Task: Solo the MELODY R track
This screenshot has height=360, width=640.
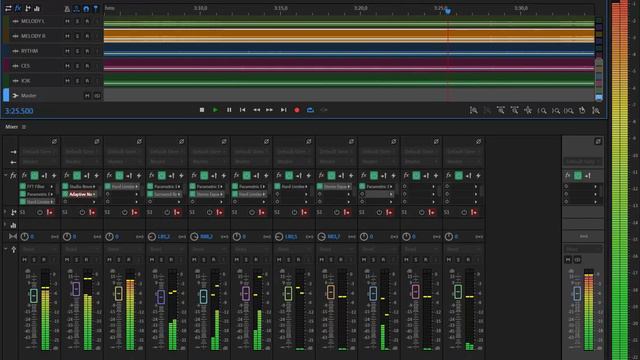Action: 77,36
